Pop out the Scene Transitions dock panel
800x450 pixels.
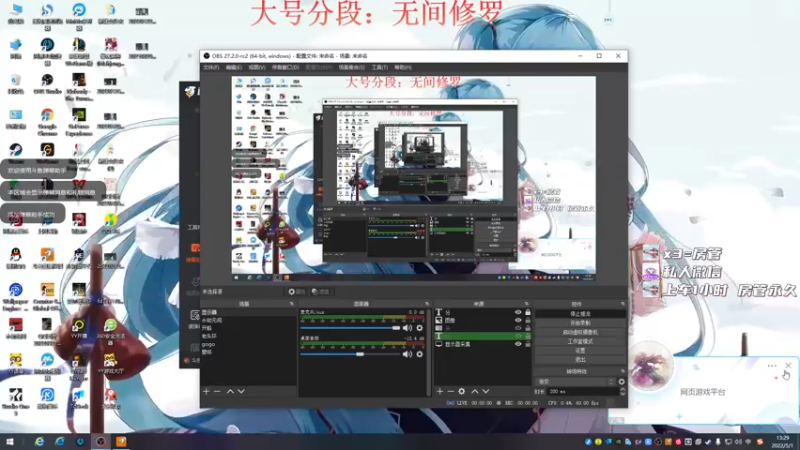(x=622, y=371)
